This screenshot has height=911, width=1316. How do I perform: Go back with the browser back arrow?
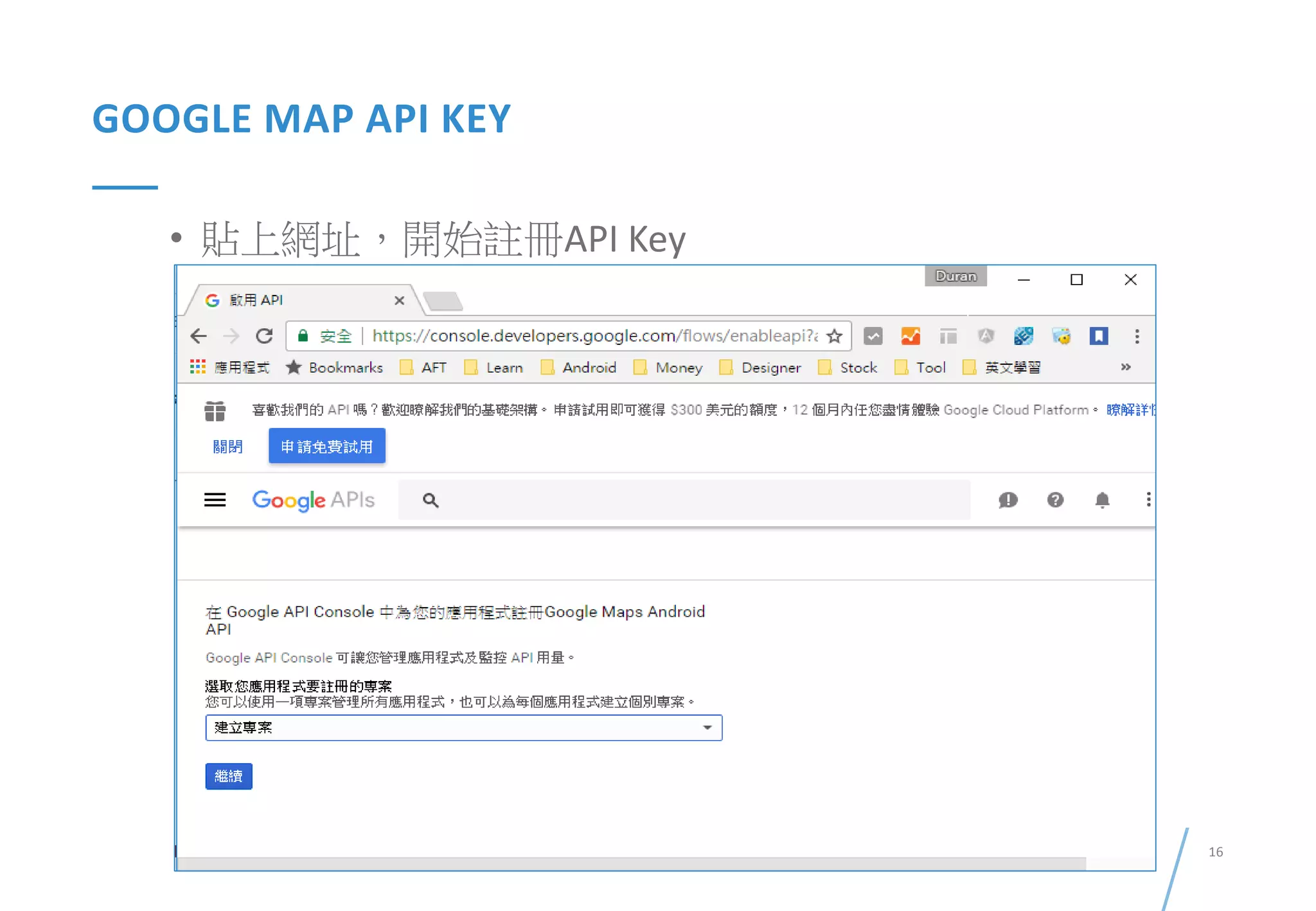point(199,336)
